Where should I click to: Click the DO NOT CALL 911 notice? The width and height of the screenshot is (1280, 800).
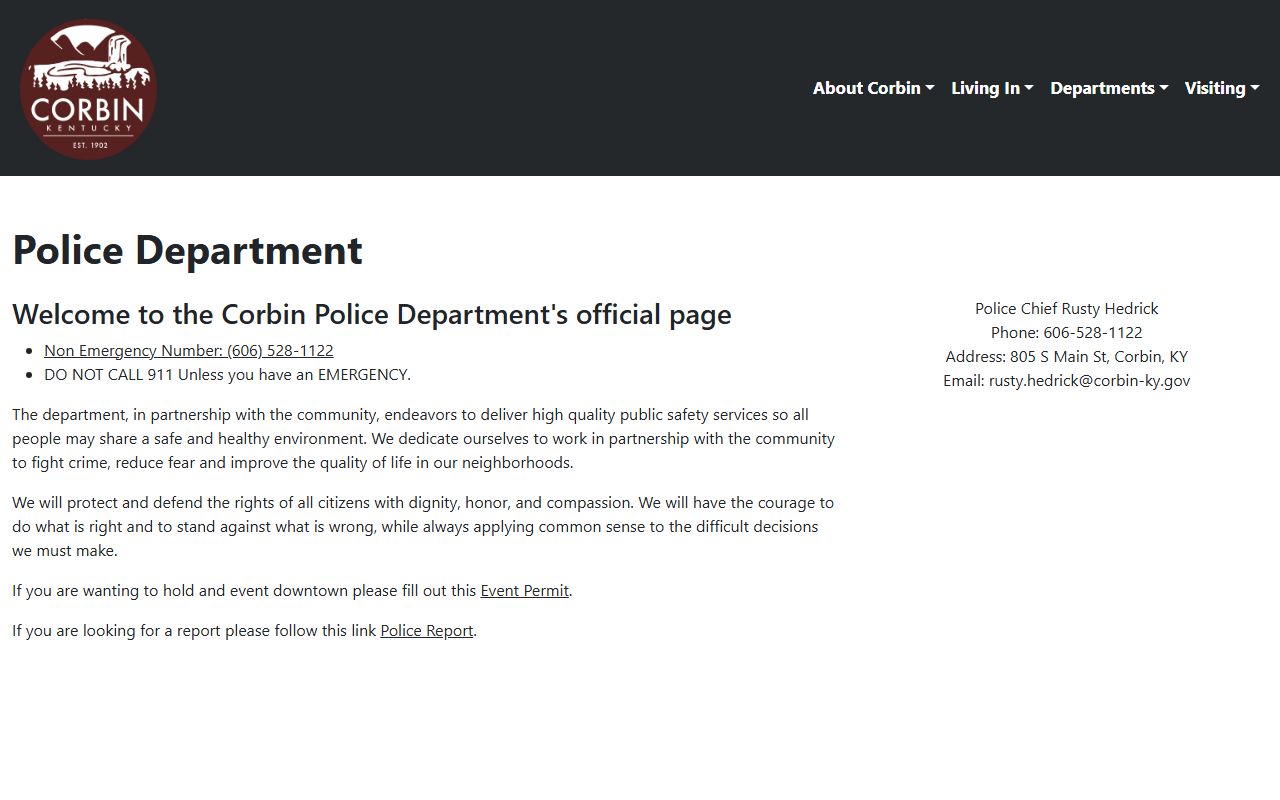[x=227, y=374]
